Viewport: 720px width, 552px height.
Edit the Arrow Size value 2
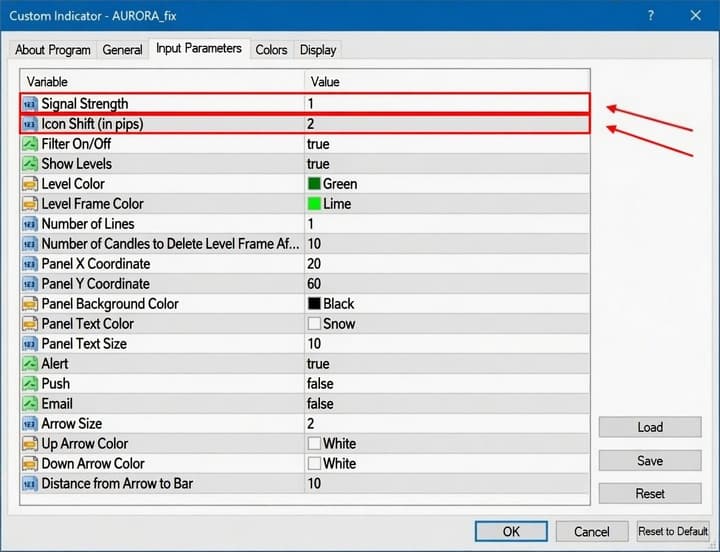[447, 423]
